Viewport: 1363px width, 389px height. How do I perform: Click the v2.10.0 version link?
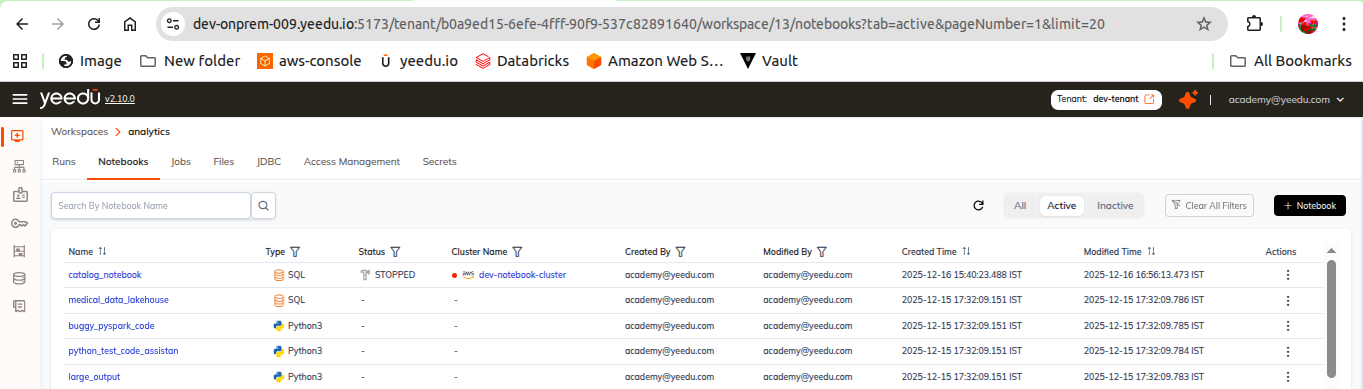tap(120, 100)
